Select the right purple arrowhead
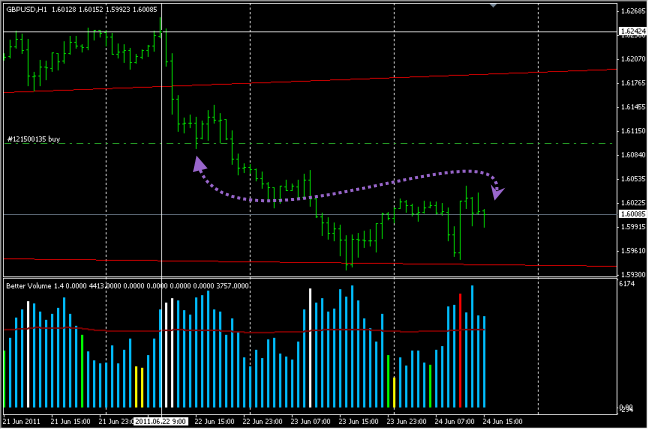 [497, 191]
